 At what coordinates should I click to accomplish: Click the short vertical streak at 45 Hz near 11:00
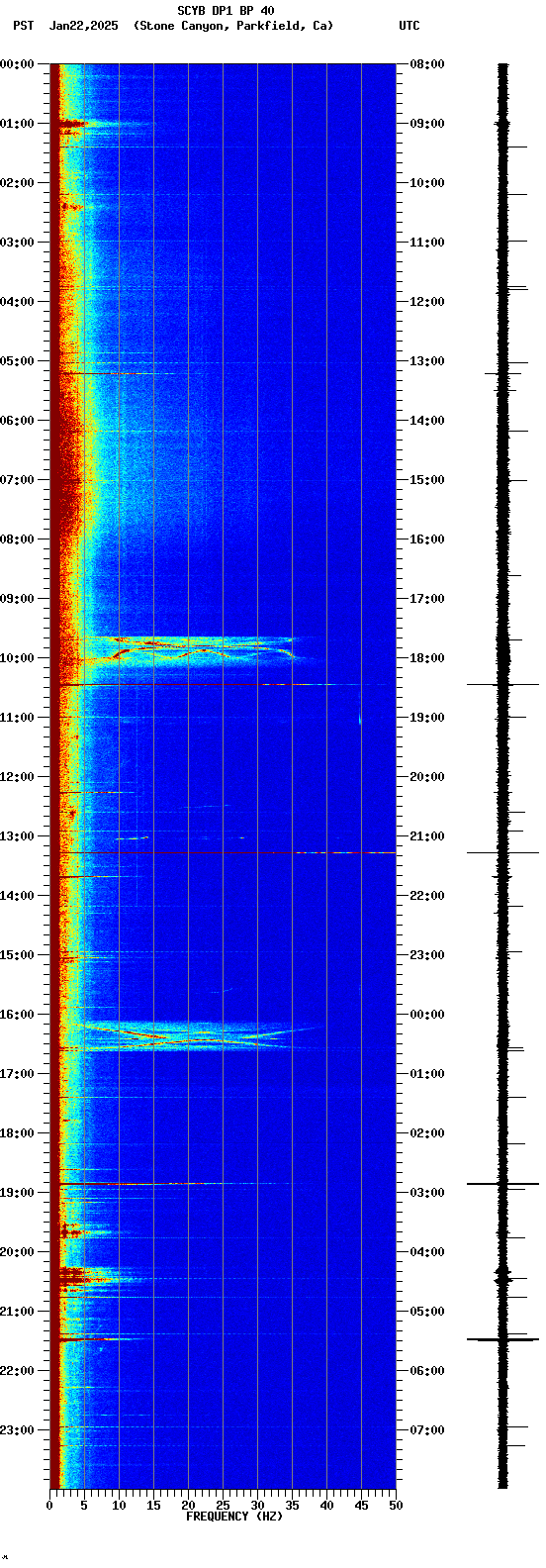click(x=360, y=720)
